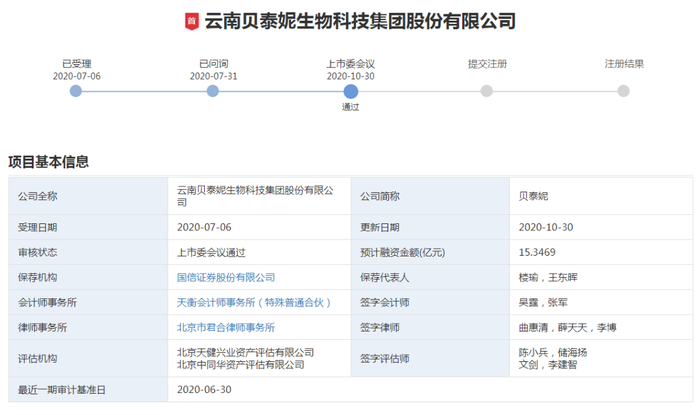Click the 律师事务所 label cell

click(88, 327)
